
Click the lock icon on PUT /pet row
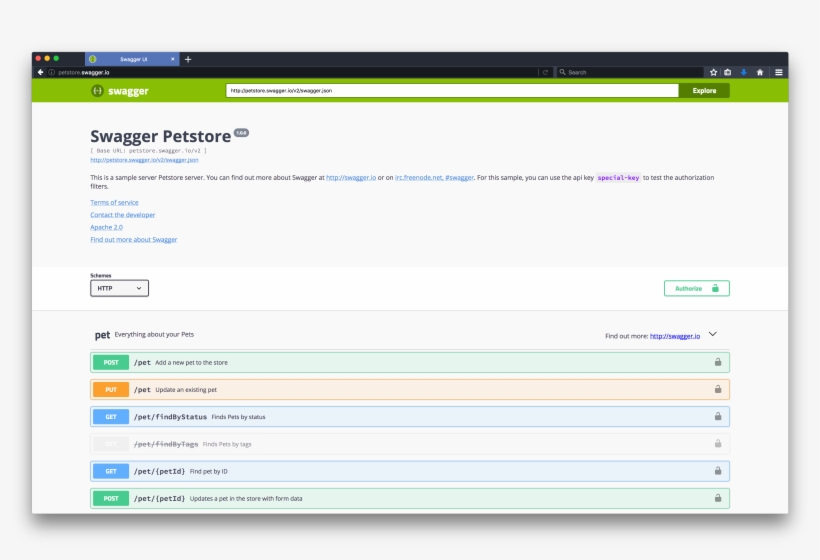tap(717, 389)
